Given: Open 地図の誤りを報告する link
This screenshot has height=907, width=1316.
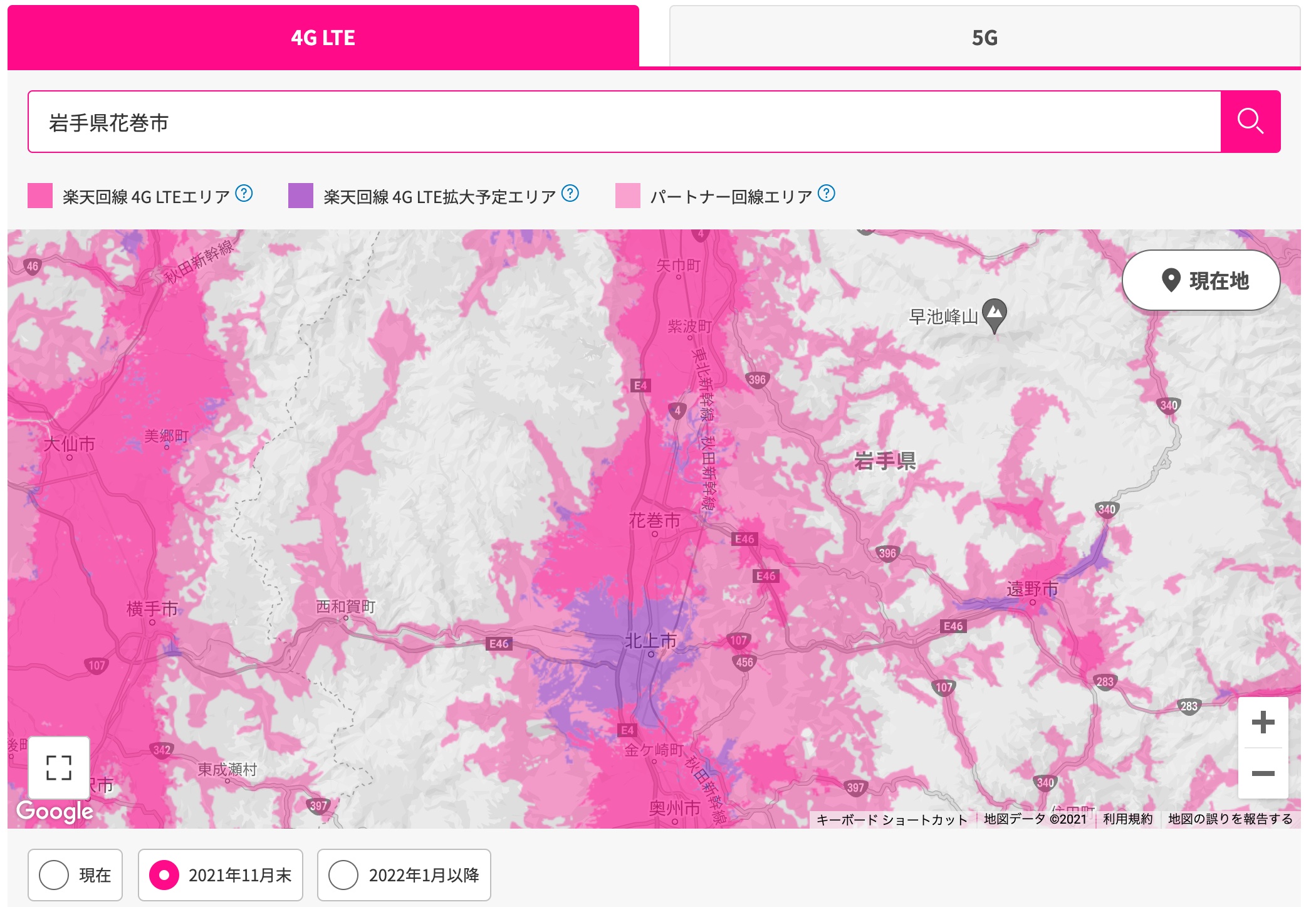Looking at the screenshot, I should click(x=1230, y=819).
